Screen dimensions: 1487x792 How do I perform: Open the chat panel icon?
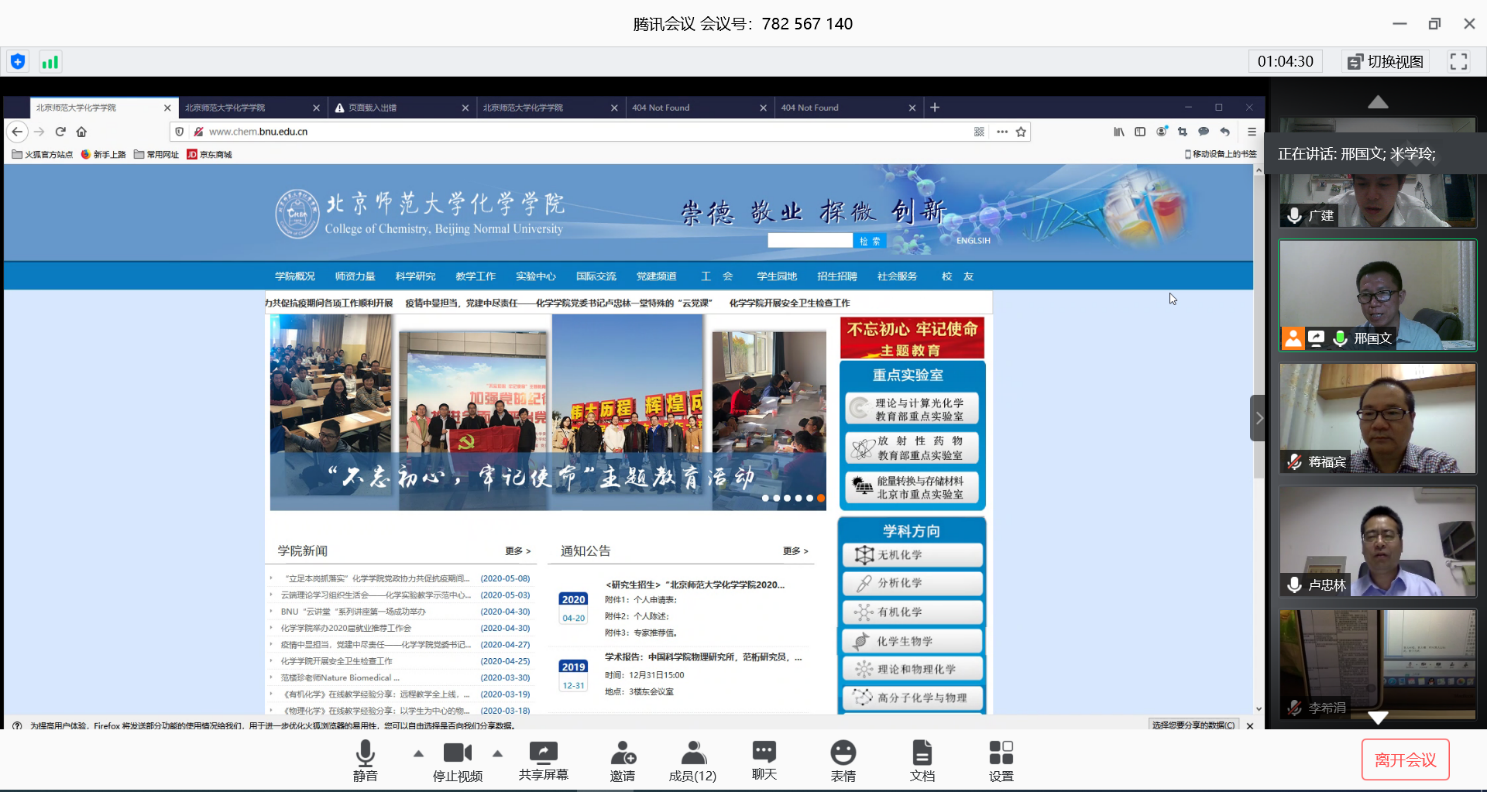[x=764, y=753]
